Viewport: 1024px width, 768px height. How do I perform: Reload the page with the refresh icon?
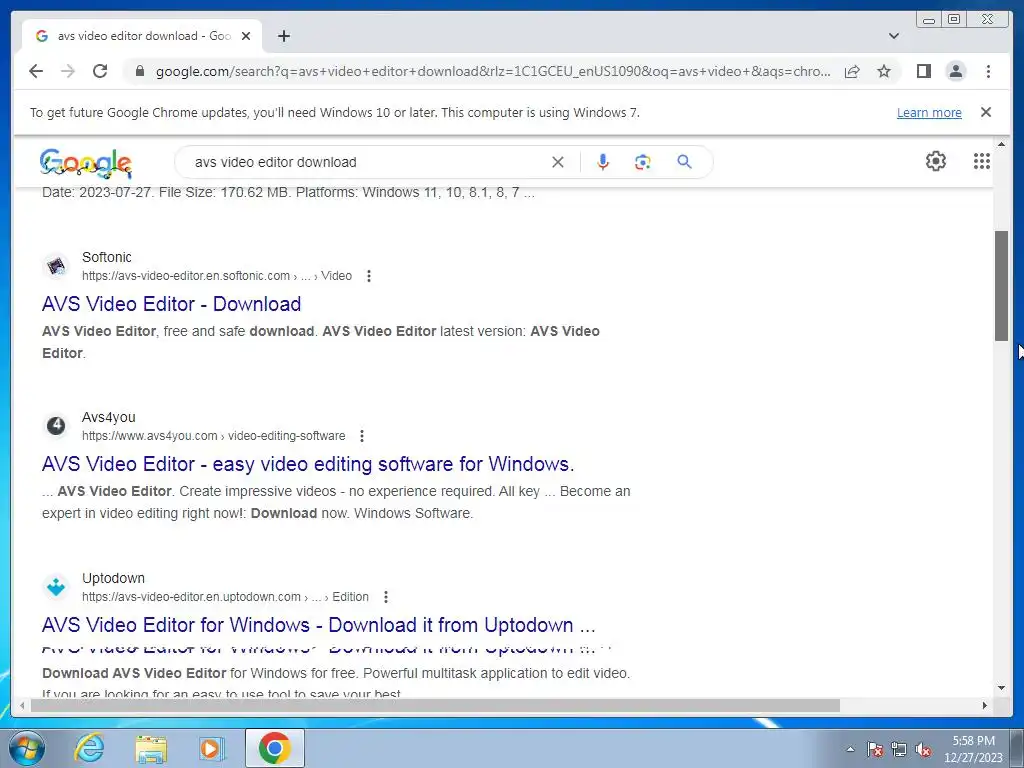point(100,71)
